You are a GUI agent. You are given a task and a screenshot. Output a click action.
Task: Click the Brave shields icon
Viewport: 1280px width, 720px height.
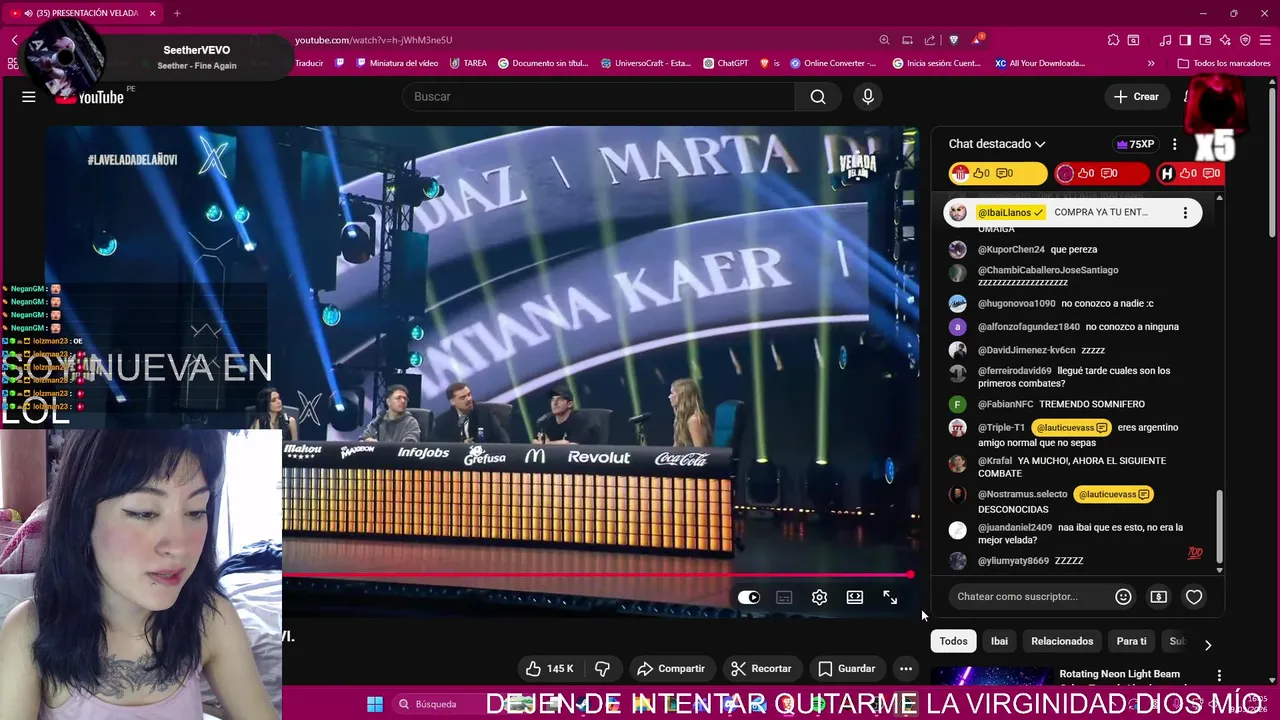click(x=954, y=40)
